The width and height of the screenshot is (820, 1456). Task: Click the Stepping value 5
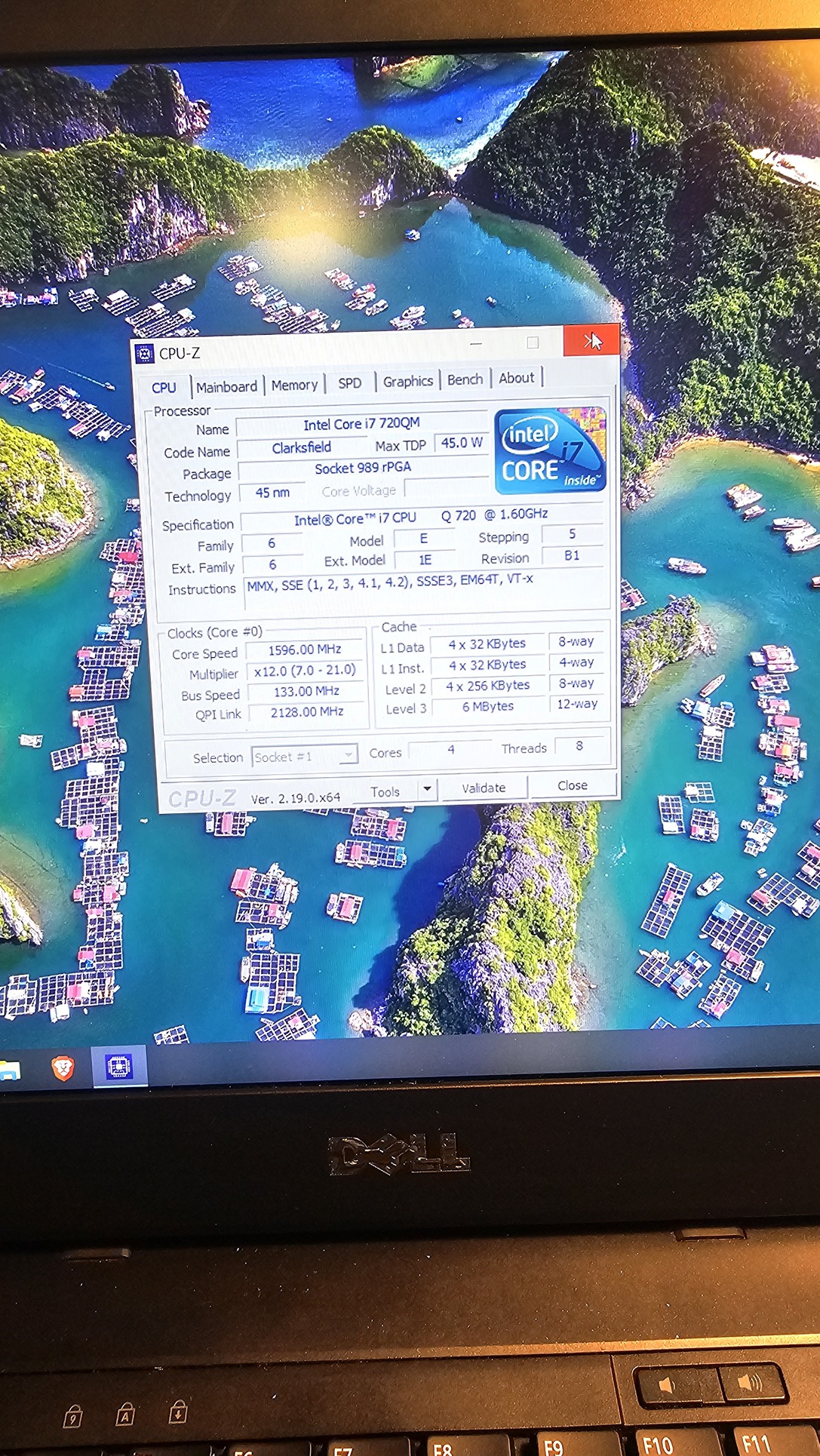tap(572, 534)
